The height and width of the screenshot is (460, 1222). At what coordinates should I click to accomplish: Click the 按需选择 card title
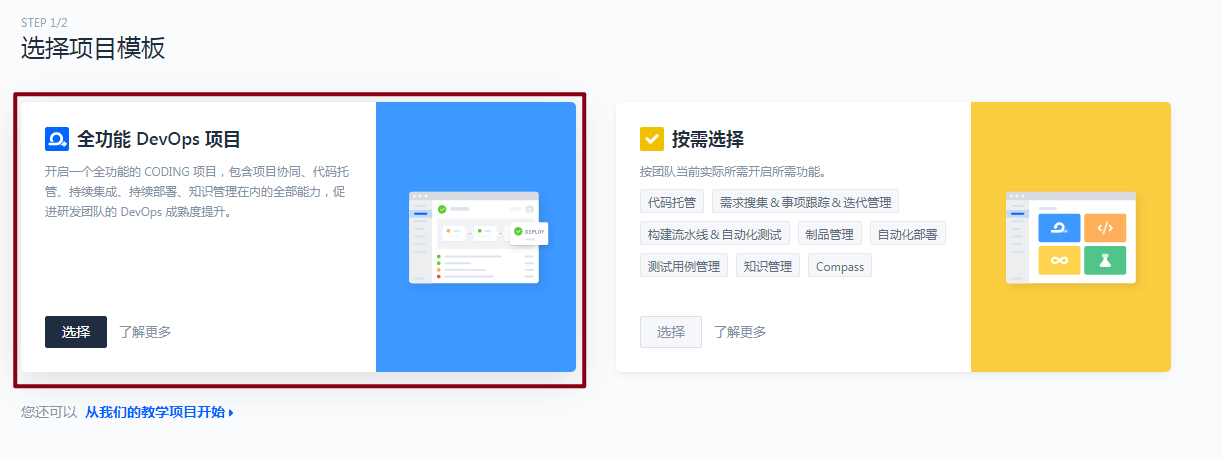(708, 139)
